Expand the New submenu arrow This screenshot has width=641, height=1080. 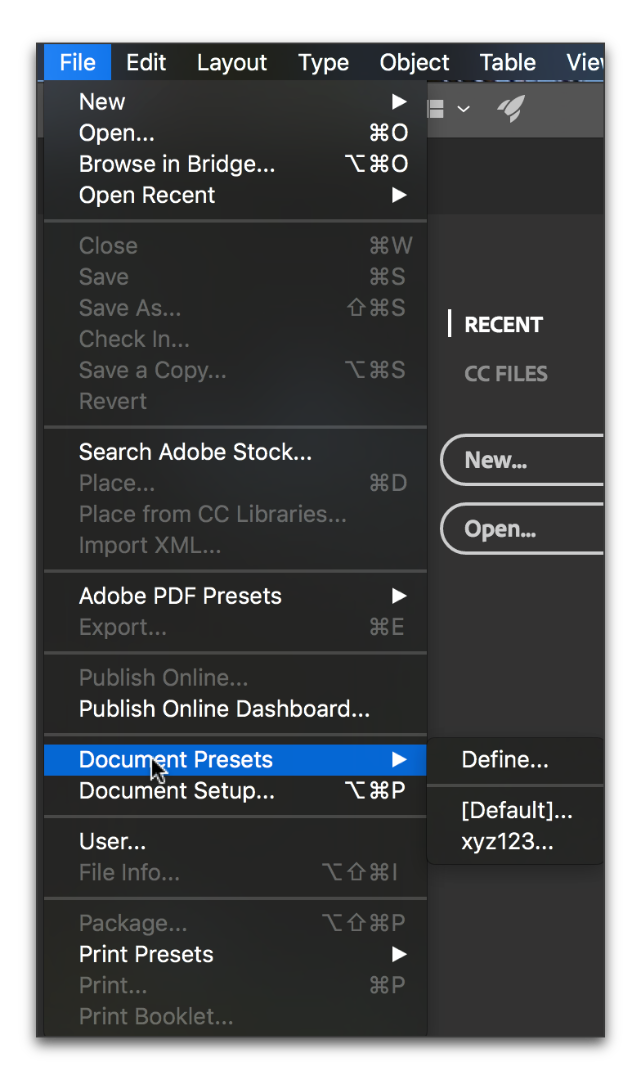click(398, 101)
